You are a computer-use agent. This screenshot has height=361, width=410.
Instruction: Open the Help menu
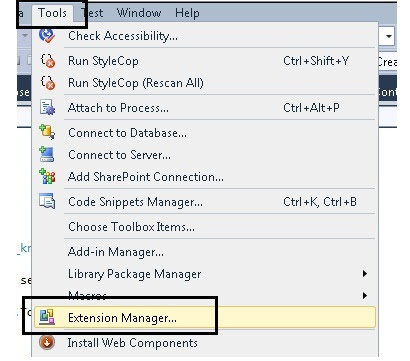click(x=187, y=13)
